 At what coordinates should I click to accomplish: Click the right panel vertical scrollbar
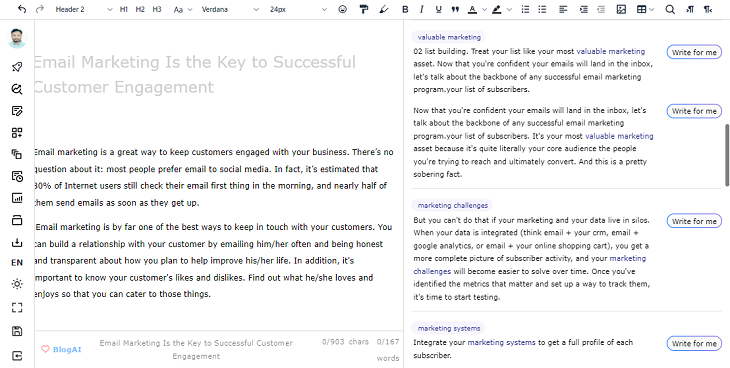[727, 155]
